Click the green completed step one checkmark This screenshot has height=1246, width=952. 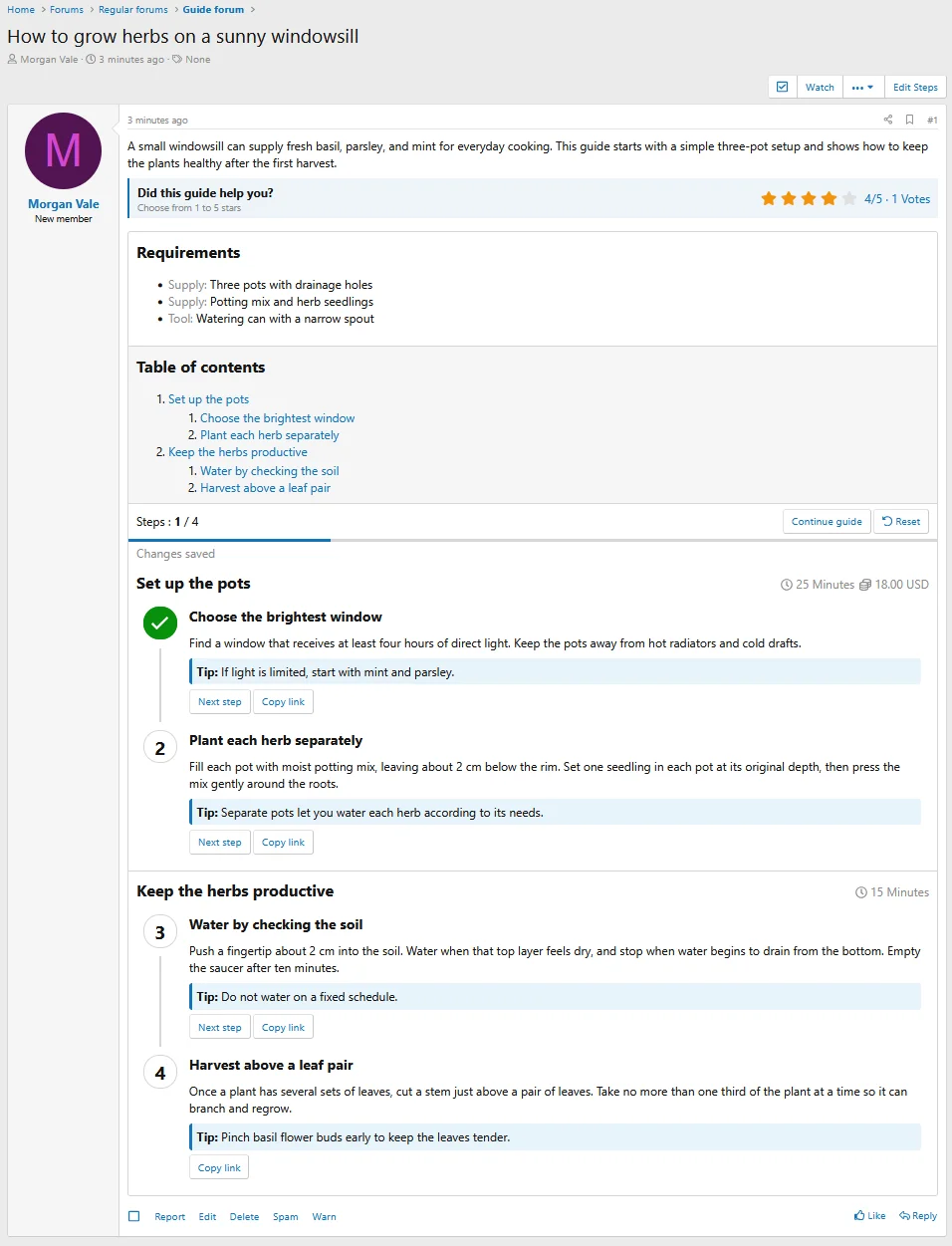(159, 623)
